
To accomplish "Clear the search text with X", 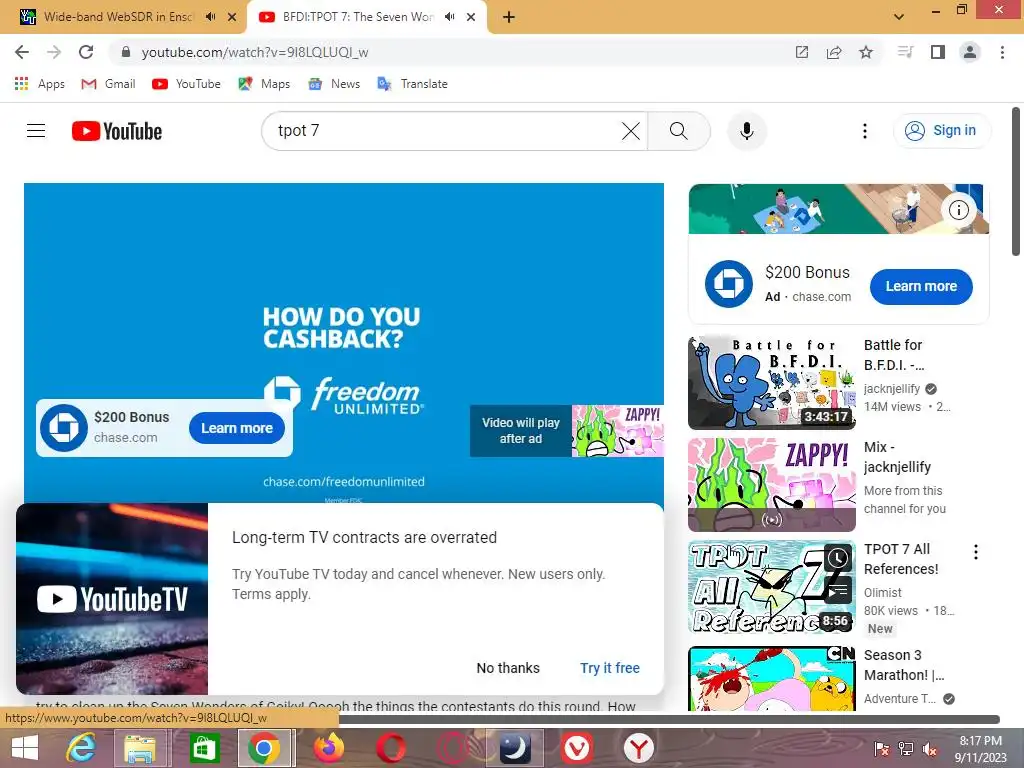I will pos(631,131).
